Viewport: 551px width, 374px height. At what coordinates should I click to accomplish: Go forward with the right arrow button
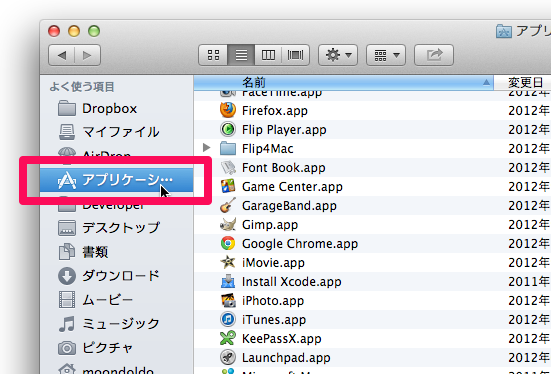pos(87,55)
